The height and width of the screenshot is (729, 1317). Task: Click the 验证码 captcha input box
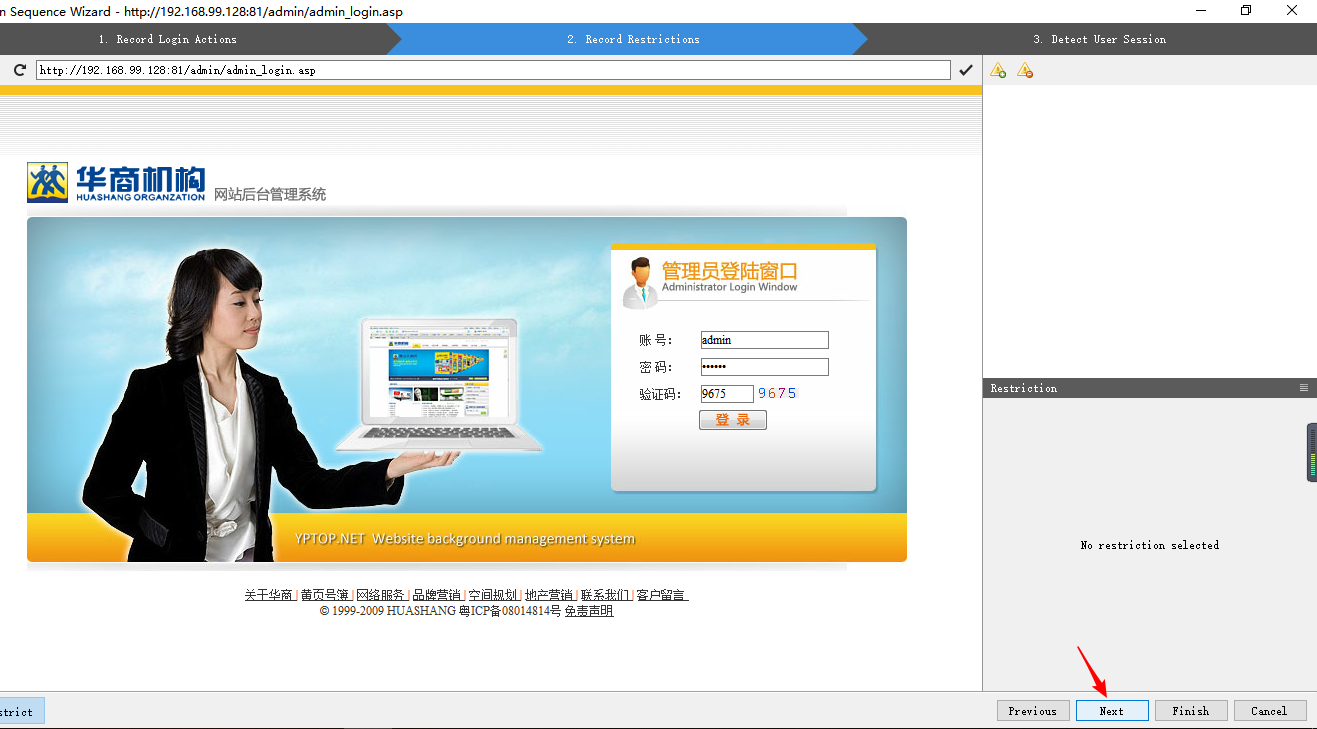tap(727, 393)
